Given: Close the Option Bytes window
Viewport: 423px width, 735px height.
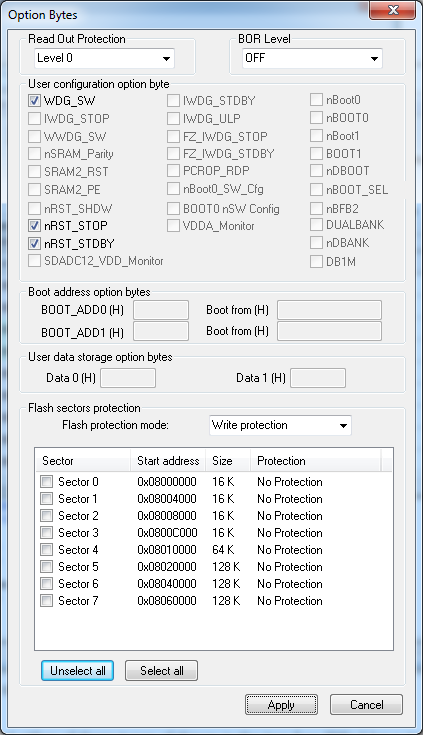Looking at the screenshot, I should pyautogui.click(x=392, y=11).
